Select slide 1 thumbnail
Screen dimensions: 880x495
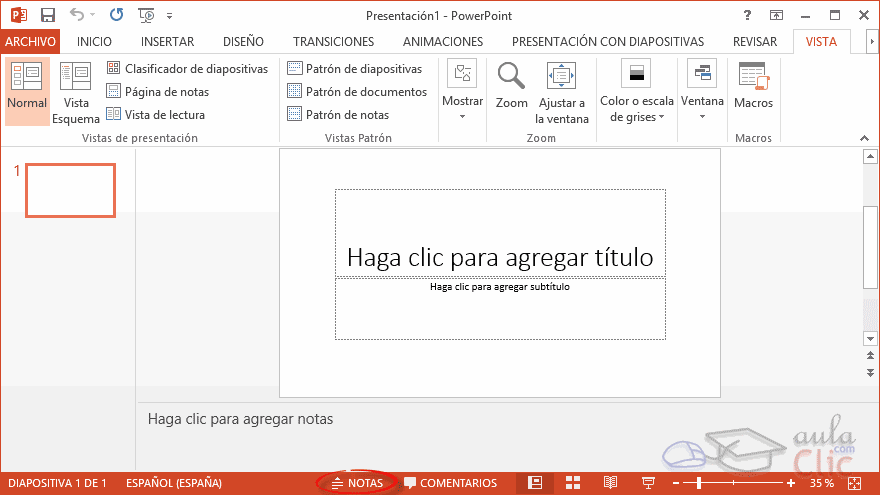[70, 190]
